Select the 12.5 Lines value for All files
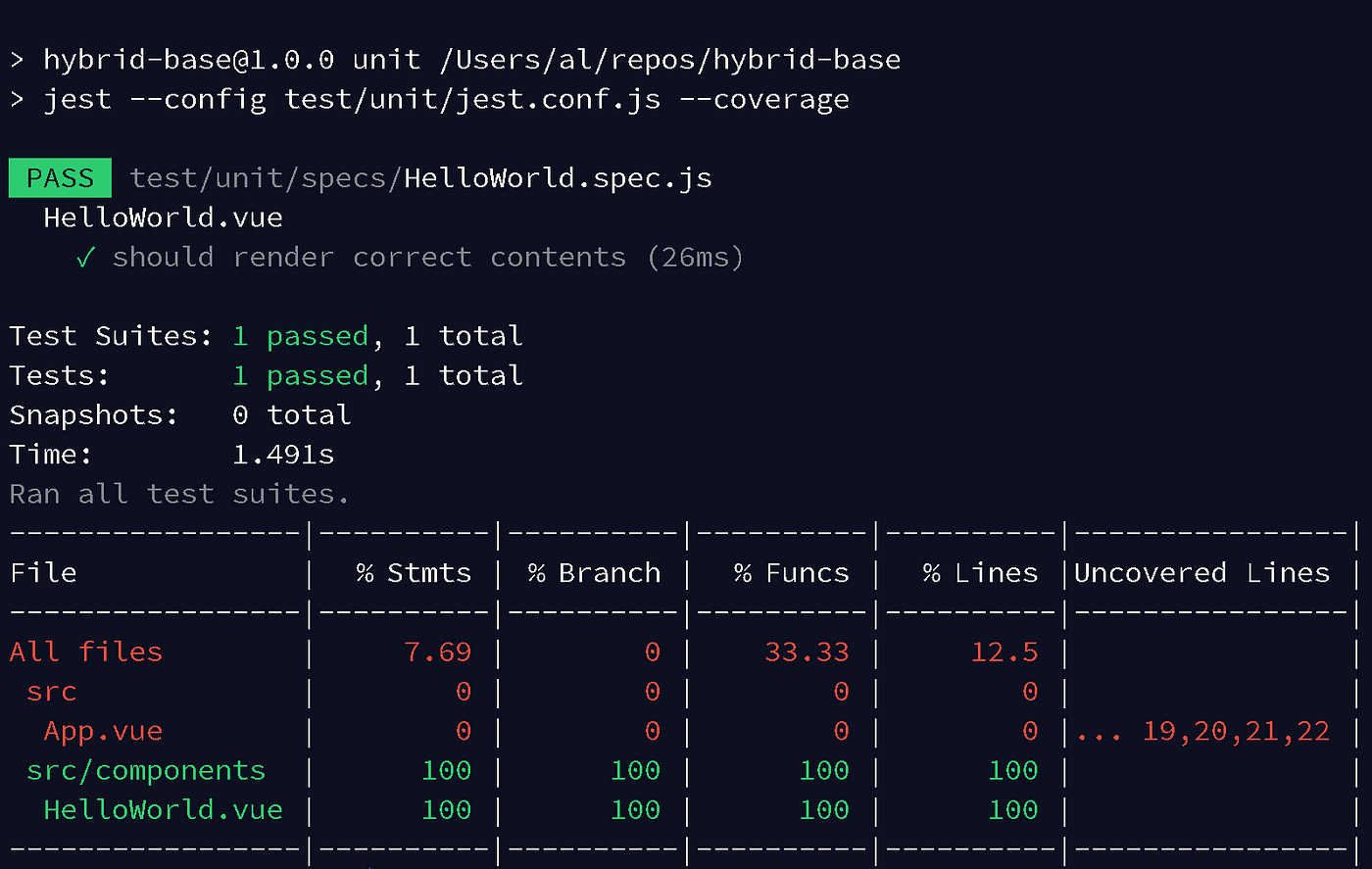This screenshot has width=1372, height=869. (x=1004, y=652)
